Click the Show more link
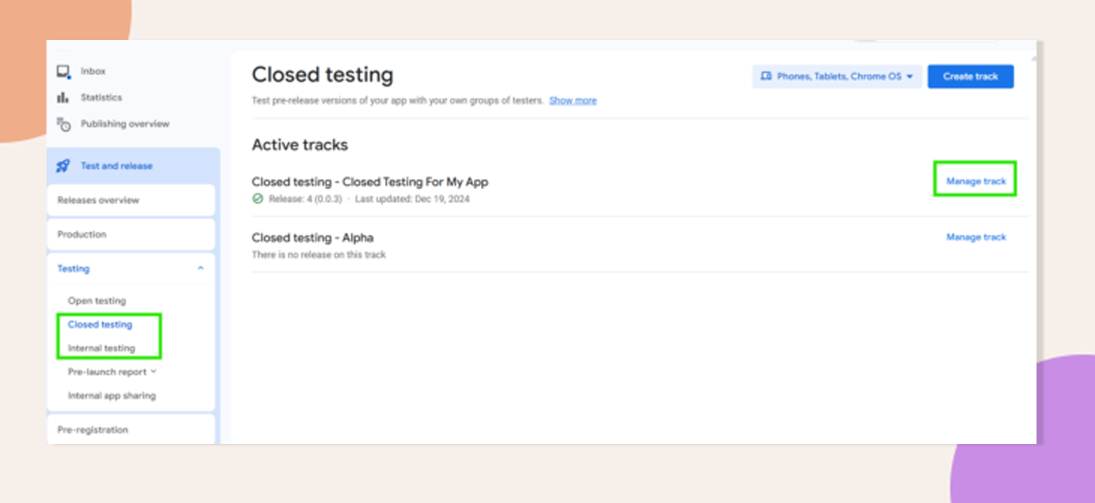Screen dimensions: 1095x503 pos(573,101)
